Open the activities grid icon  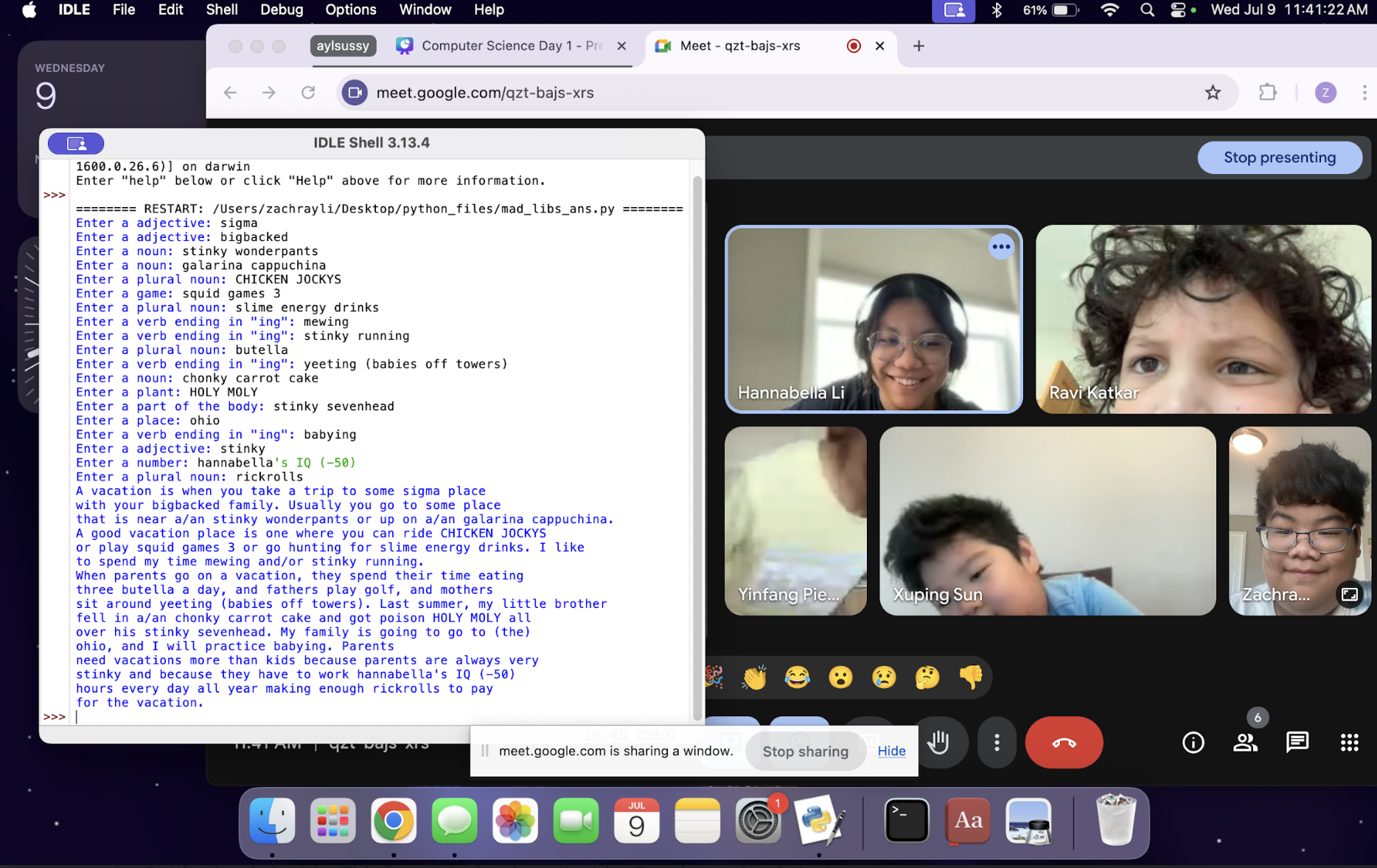1349,743
